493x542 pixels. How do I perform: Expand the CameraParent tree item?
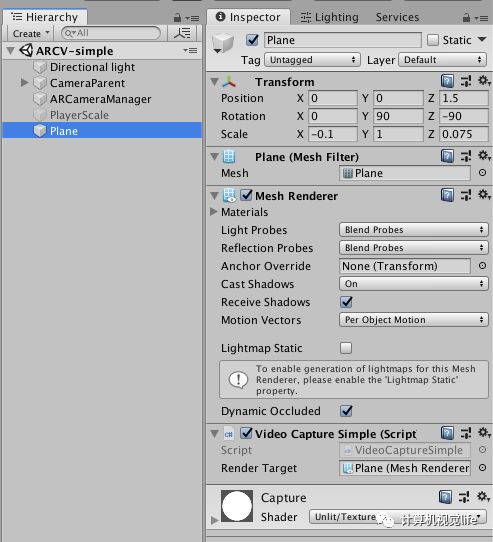(24, 83)
